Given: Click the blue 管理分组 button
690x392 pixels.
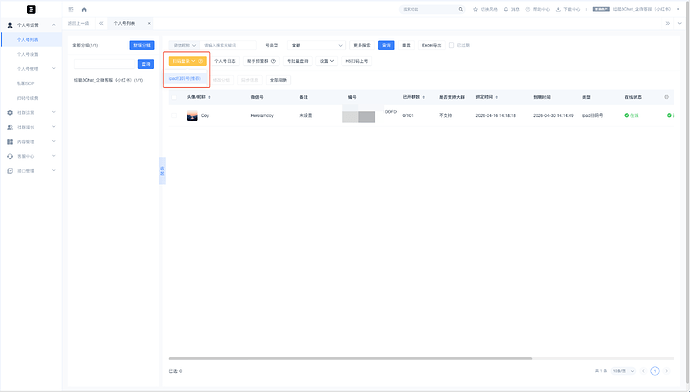Looking at the screenshot, I should click(142, 45).
